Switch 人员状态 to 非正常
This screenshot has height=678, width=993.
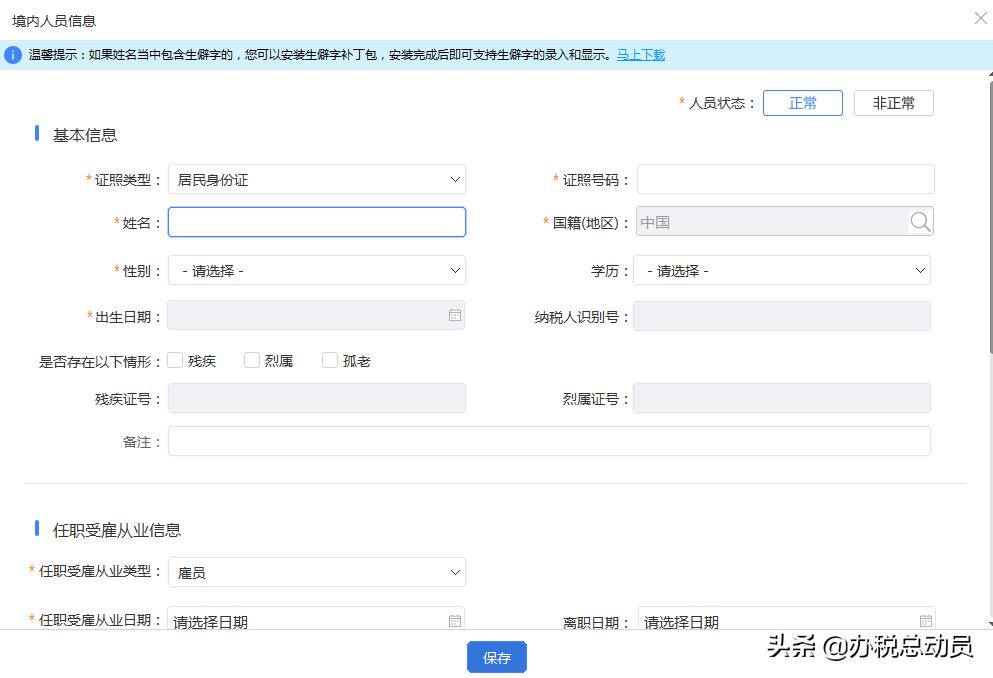(893, 102)
